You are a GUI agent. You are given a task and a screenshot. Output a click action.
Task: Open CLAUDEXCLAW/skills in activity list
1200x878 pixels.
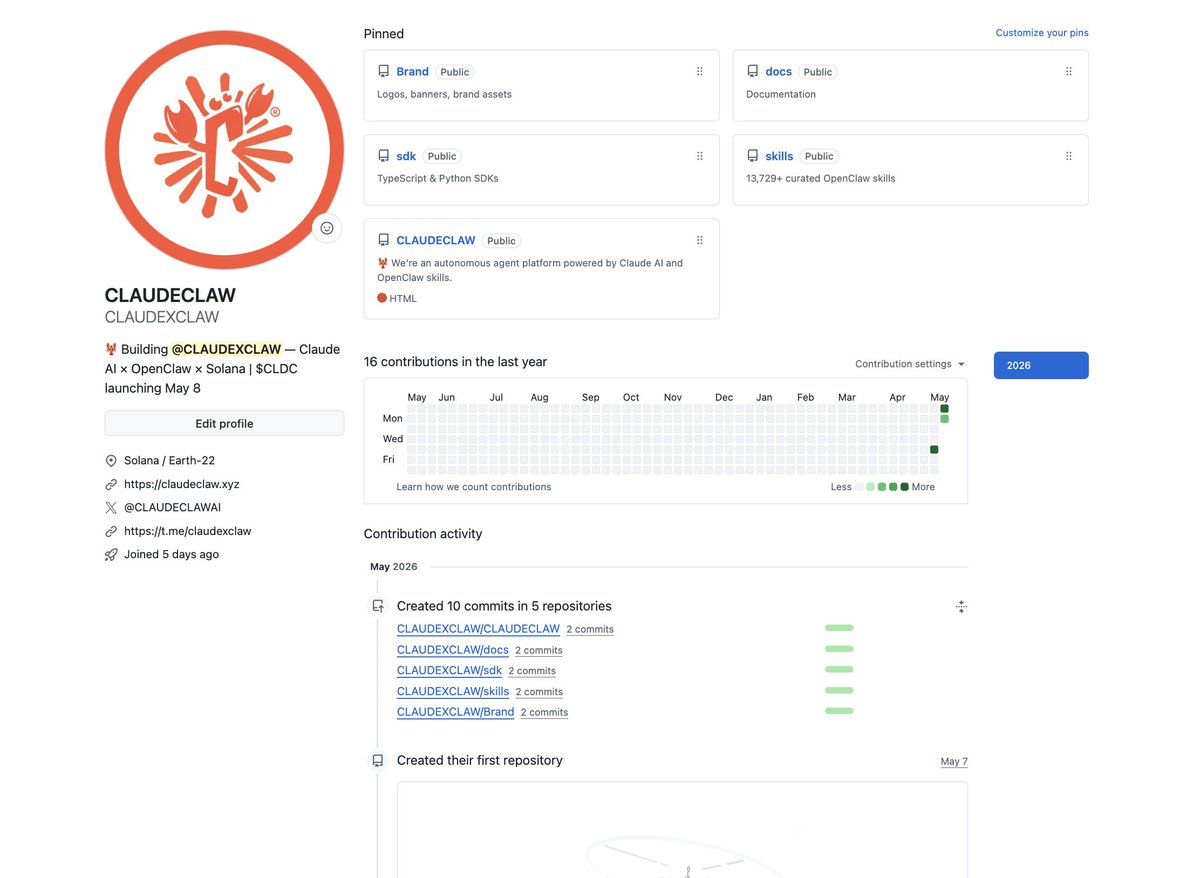pyautogui.click(x=453, y=691)
